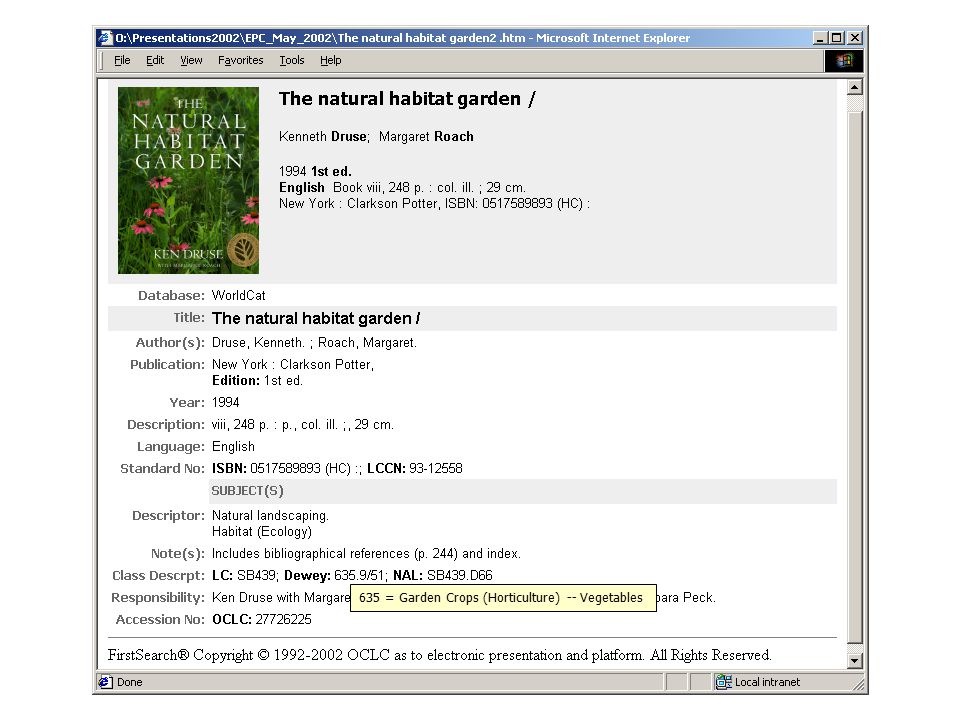Viewport: 960px width, 720px height.
Task: Click the Windows flag throbber icon
Action: pos(844,60)
